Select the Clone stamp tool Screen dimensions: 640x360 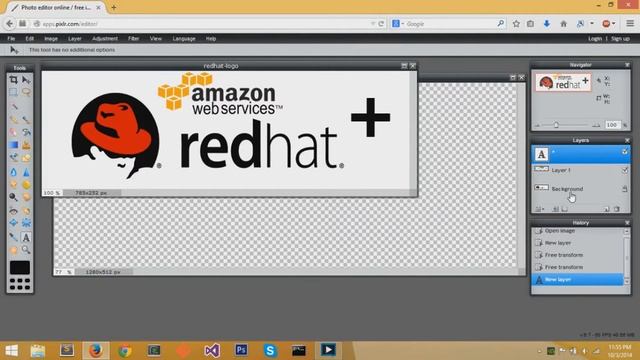[26, 145]
